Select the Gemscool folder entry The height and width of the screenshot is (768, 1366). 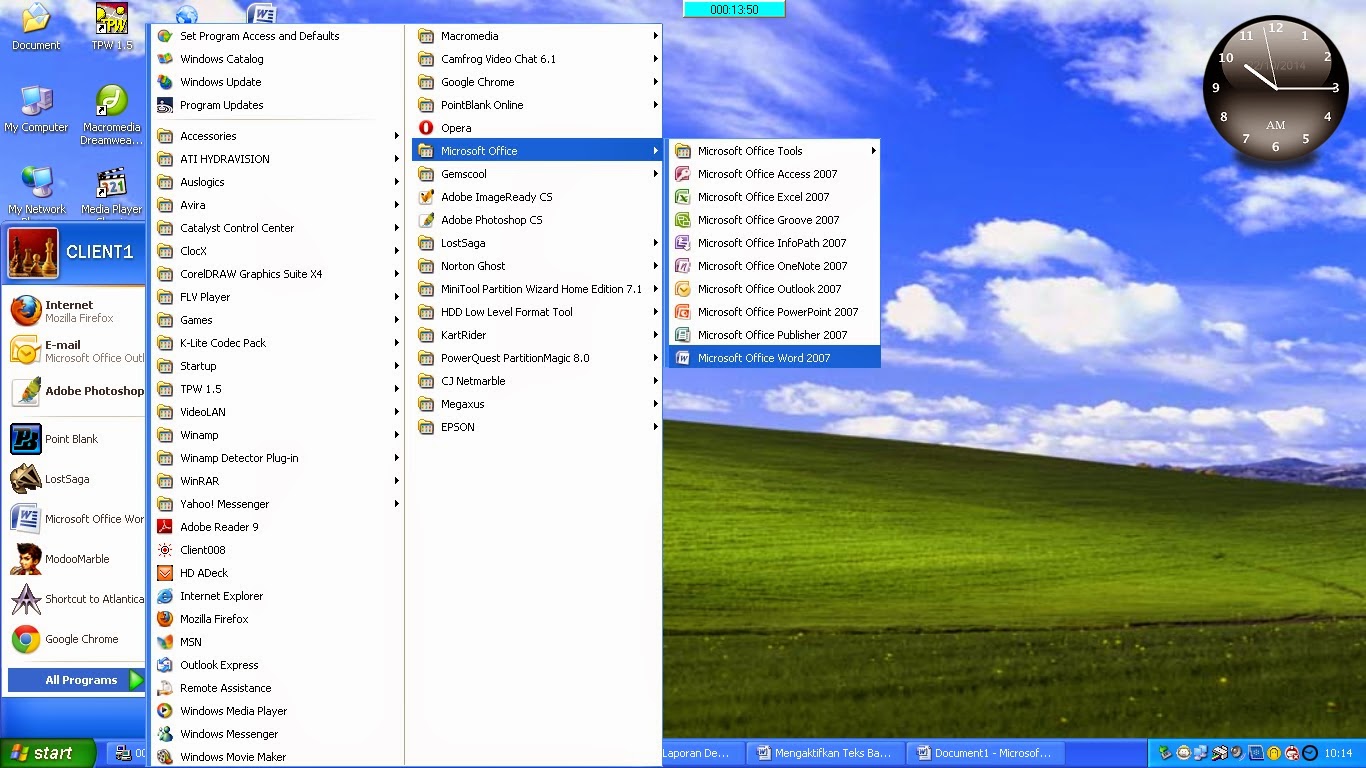click(x=537, y=174)
